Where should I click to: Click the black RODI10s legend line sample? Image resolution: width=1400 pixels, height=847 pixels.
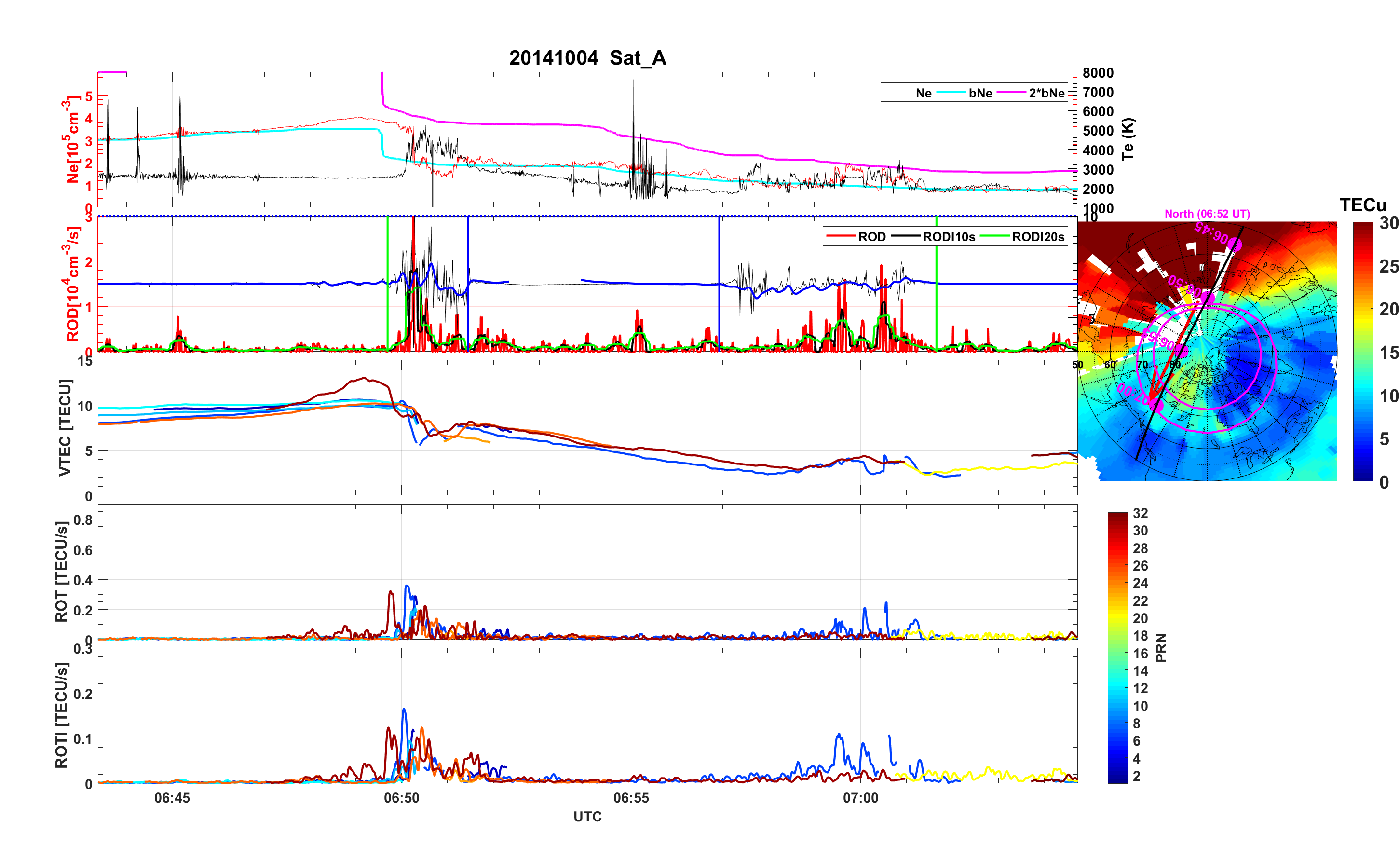click(x=905, y=236)
